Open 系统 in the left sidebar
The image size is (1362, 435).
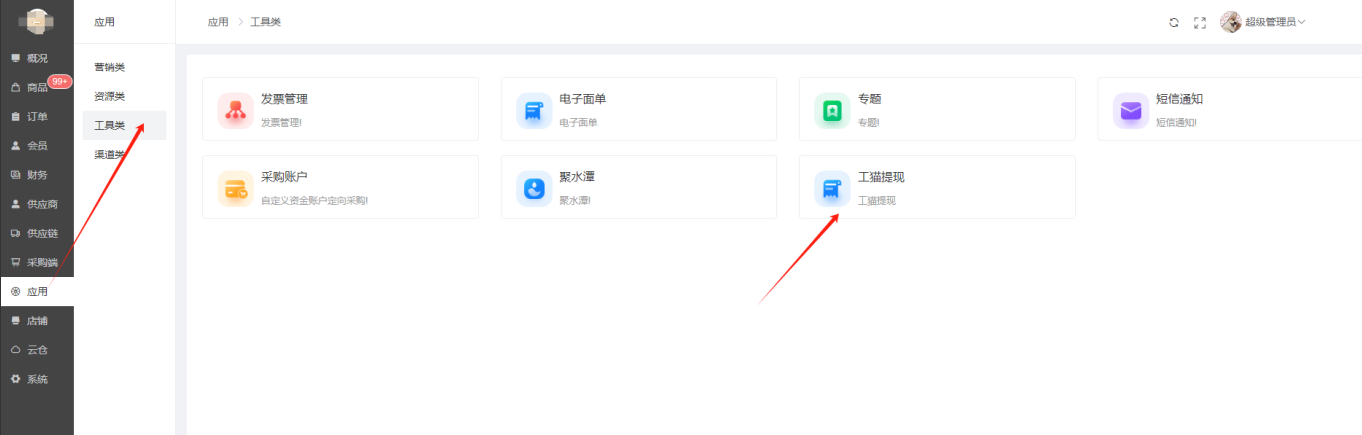(x=37, y=379)
